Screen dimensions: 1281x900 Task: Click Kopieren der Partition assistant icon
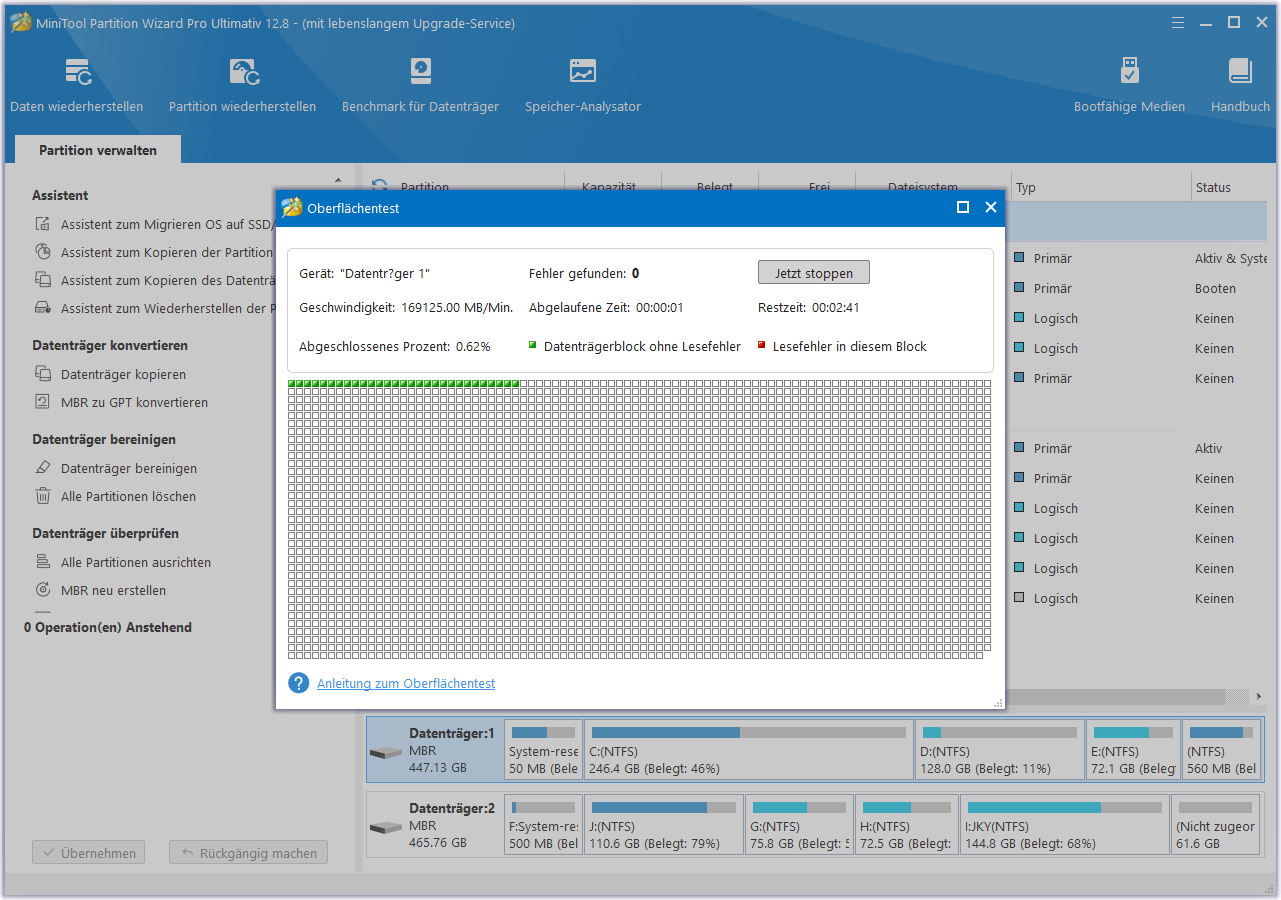[x=43, y=252]
